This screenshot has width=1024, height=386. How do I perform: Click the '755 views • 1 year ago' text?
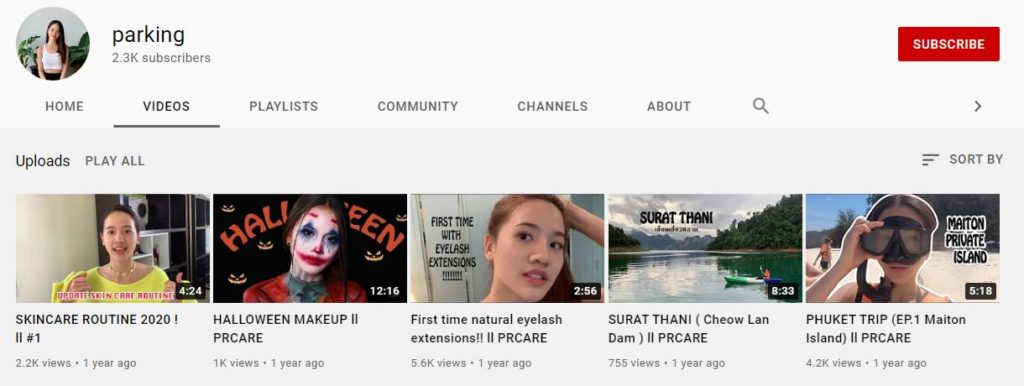667,363
